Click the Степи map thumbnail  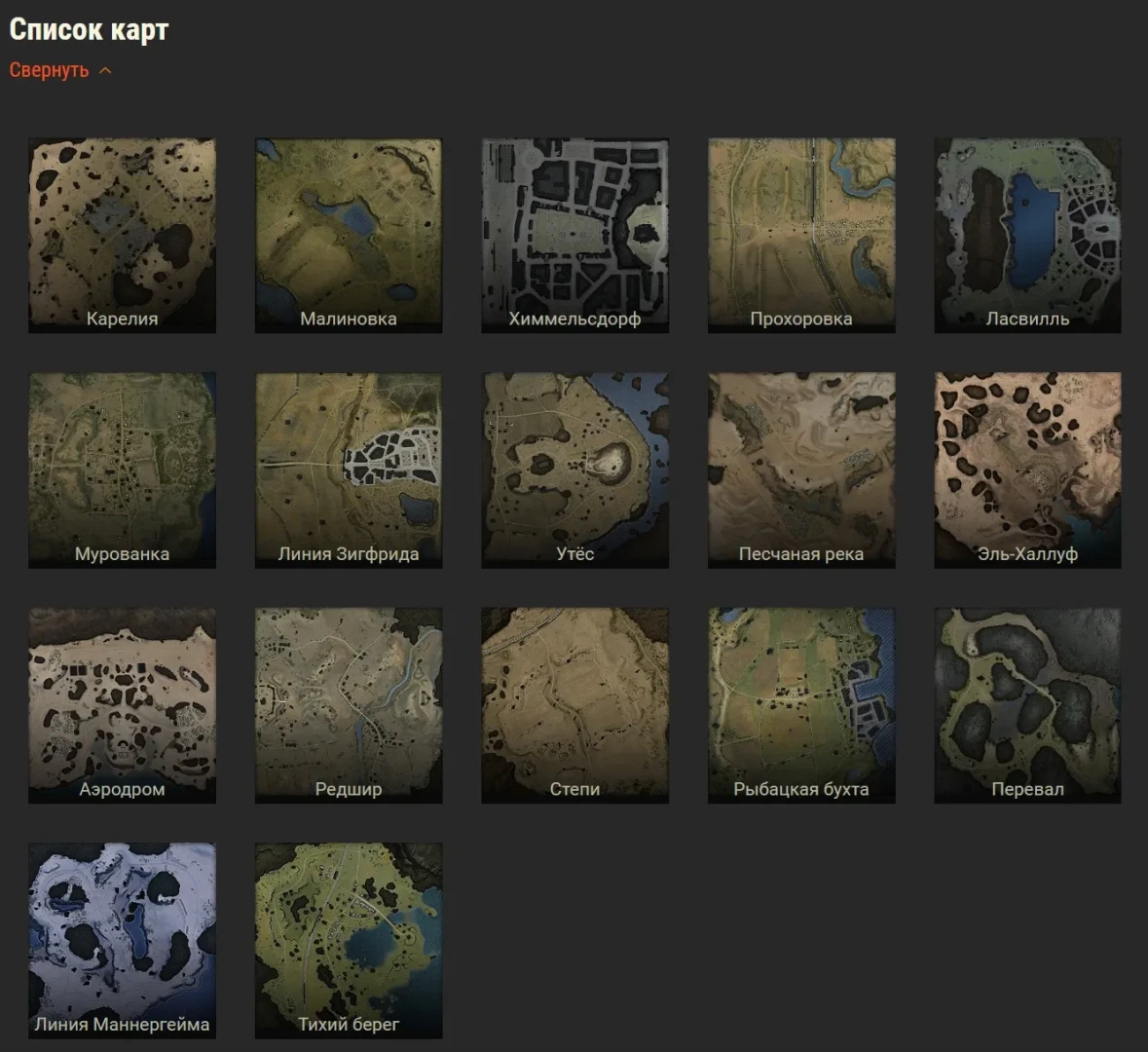574,705
